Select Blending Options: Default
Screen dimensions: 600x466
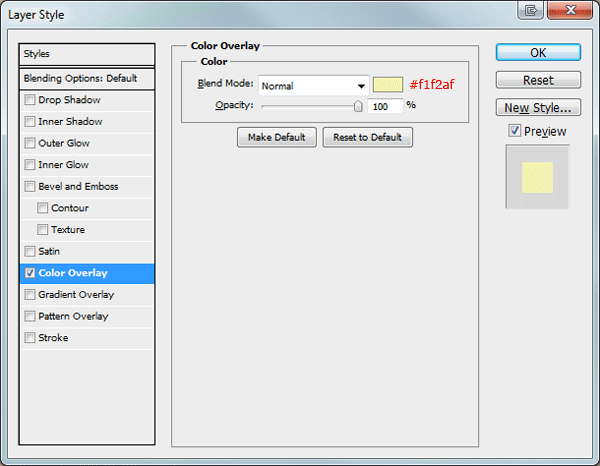coord(87,78)
